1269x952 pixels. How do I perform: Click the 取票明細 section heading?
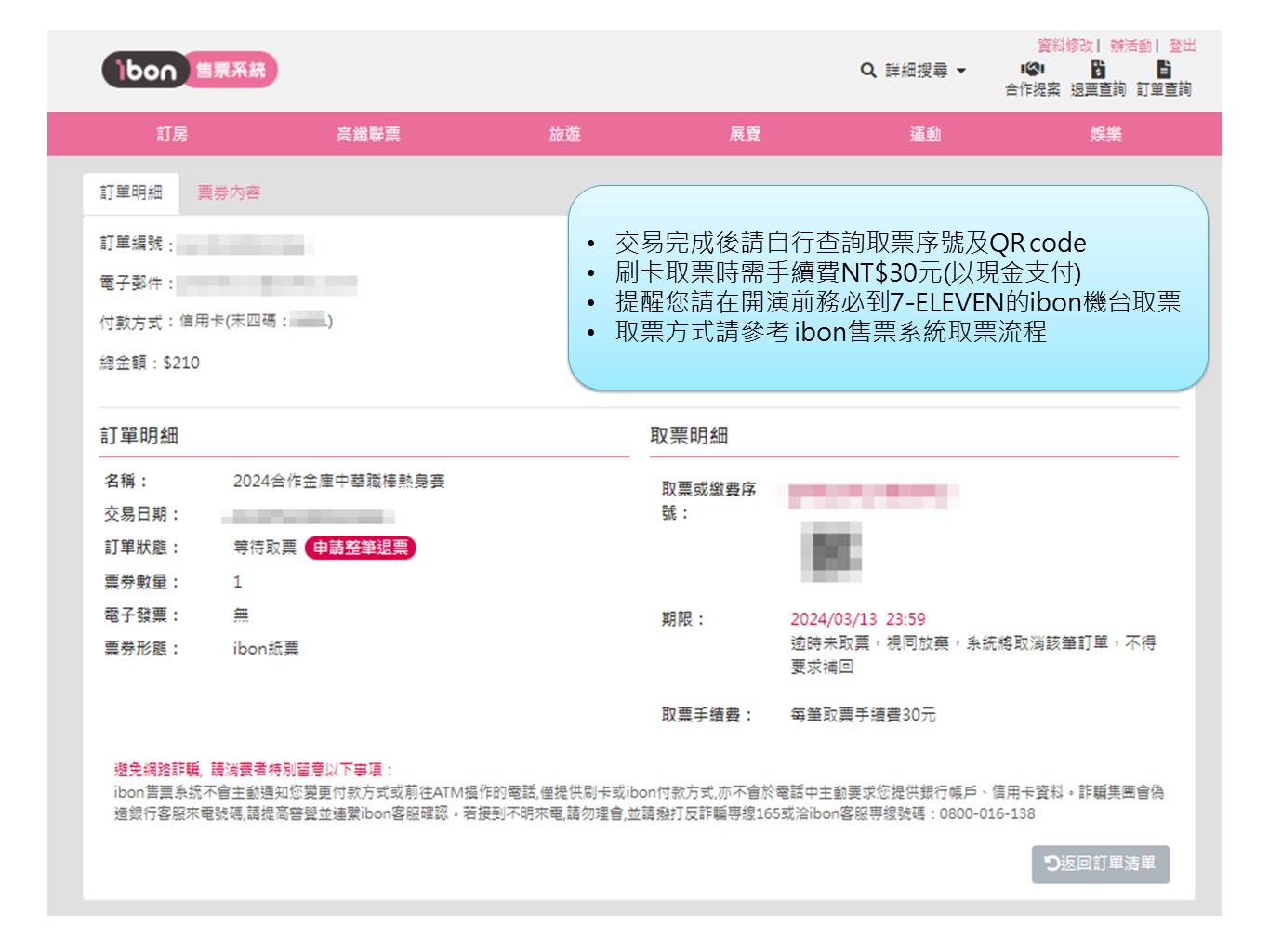pos(689,435)
